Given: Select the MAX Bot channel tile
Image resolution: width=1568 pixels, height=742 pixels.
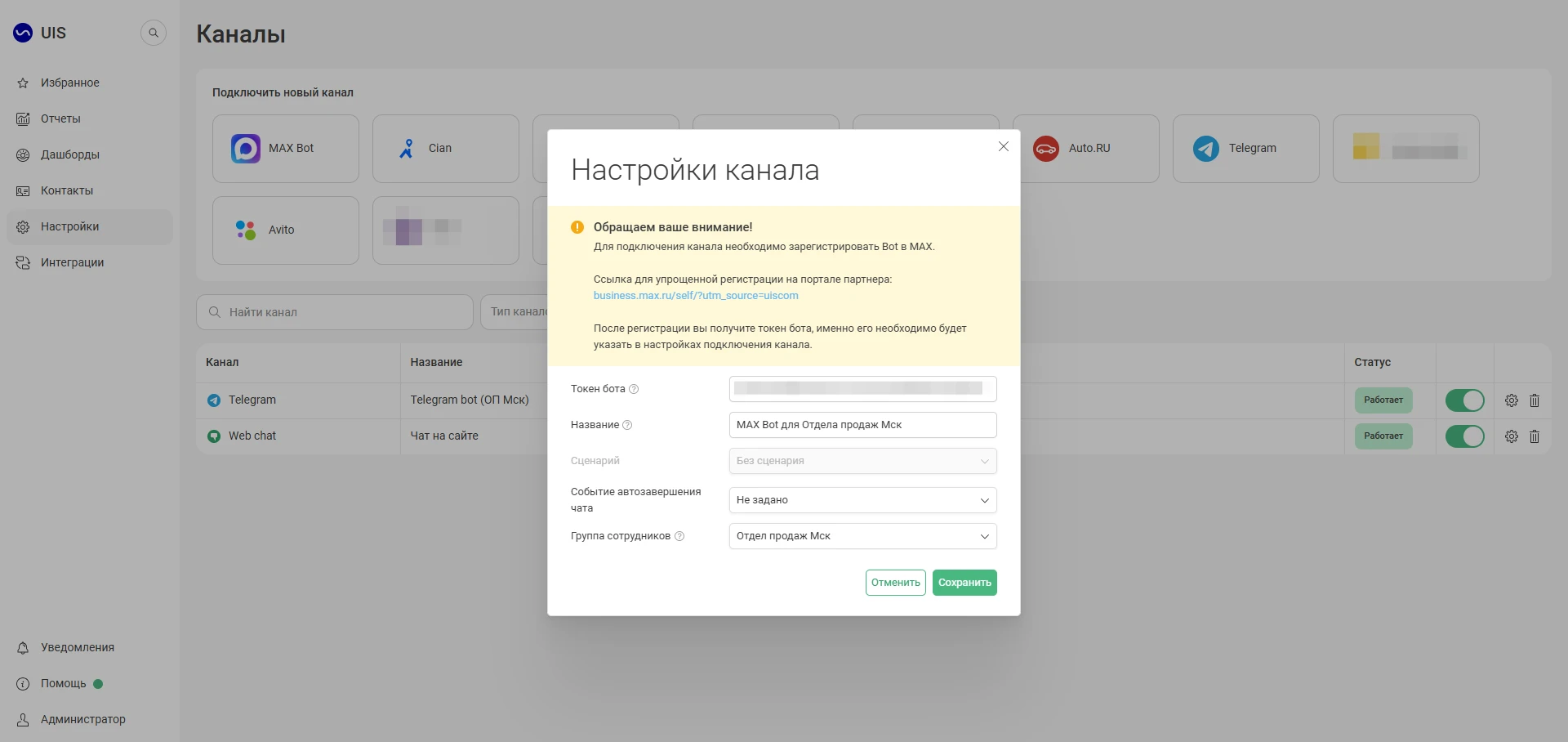Looking at the screenshot, I should pyautogui.click(x=285, y=149).
